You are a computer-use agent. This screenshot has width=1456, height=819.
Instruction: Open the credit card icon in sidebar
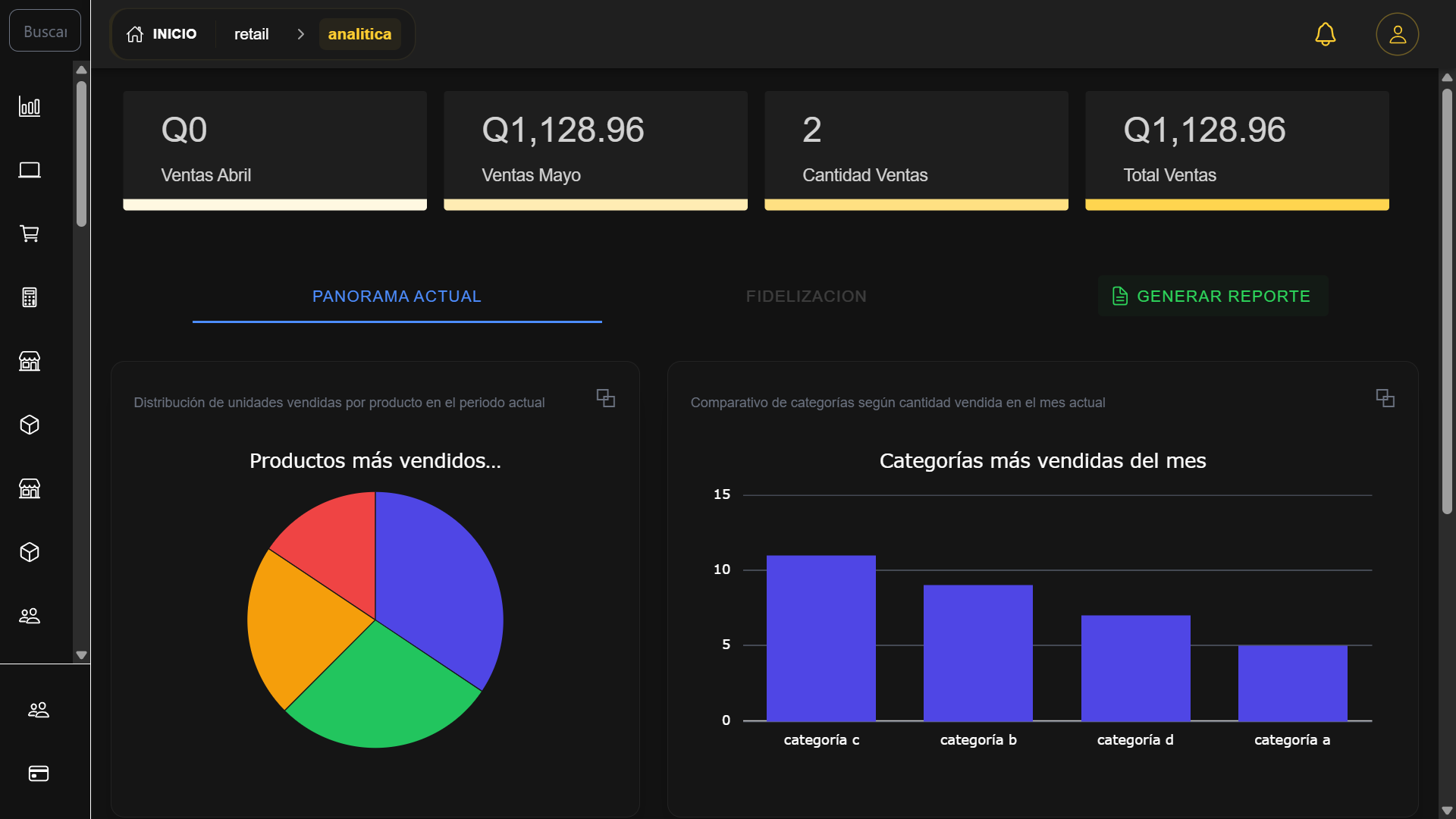[x=39, y=773]
